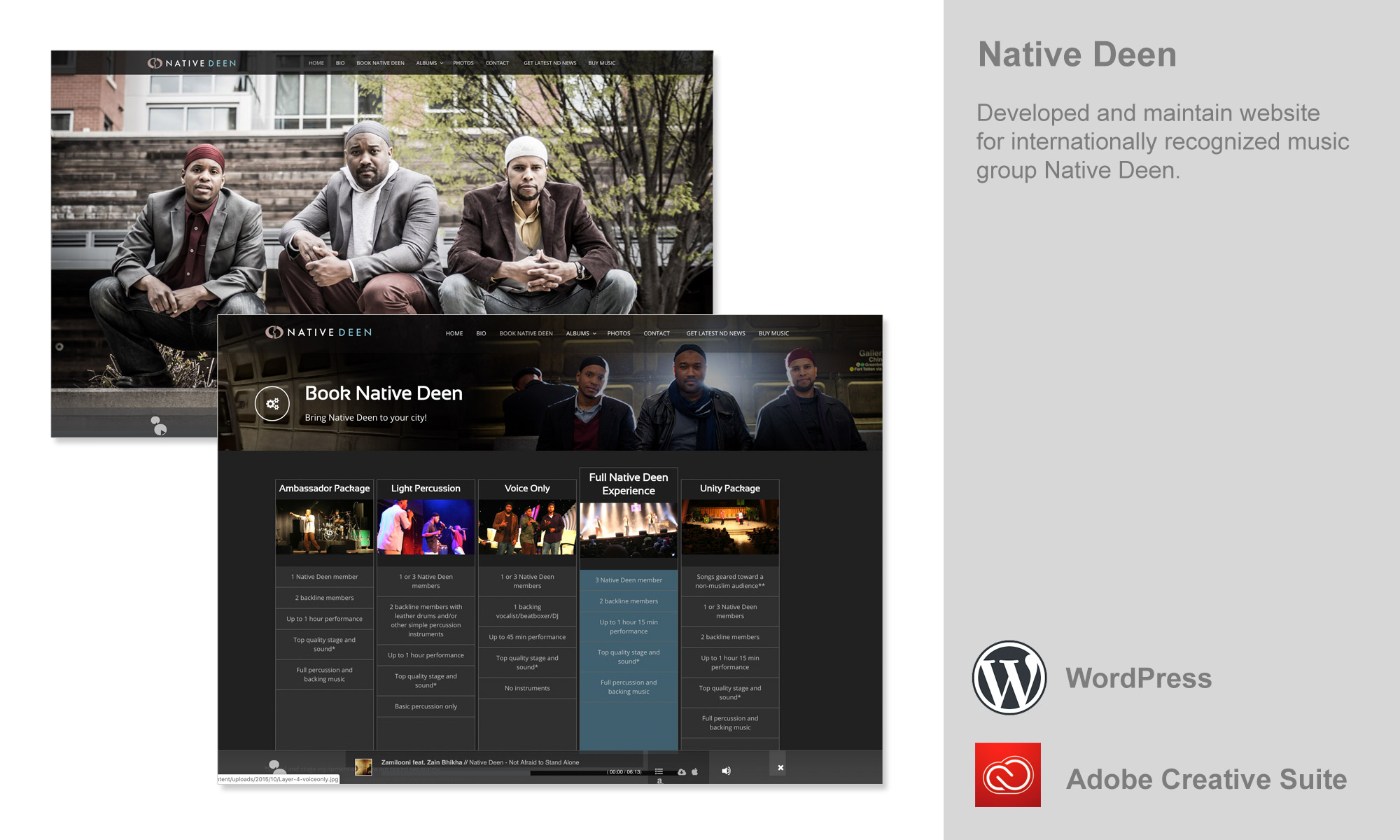Viewport: 1400px width, 840px height.
Task: Click the band photo in the back window
Action: [381, 195]
